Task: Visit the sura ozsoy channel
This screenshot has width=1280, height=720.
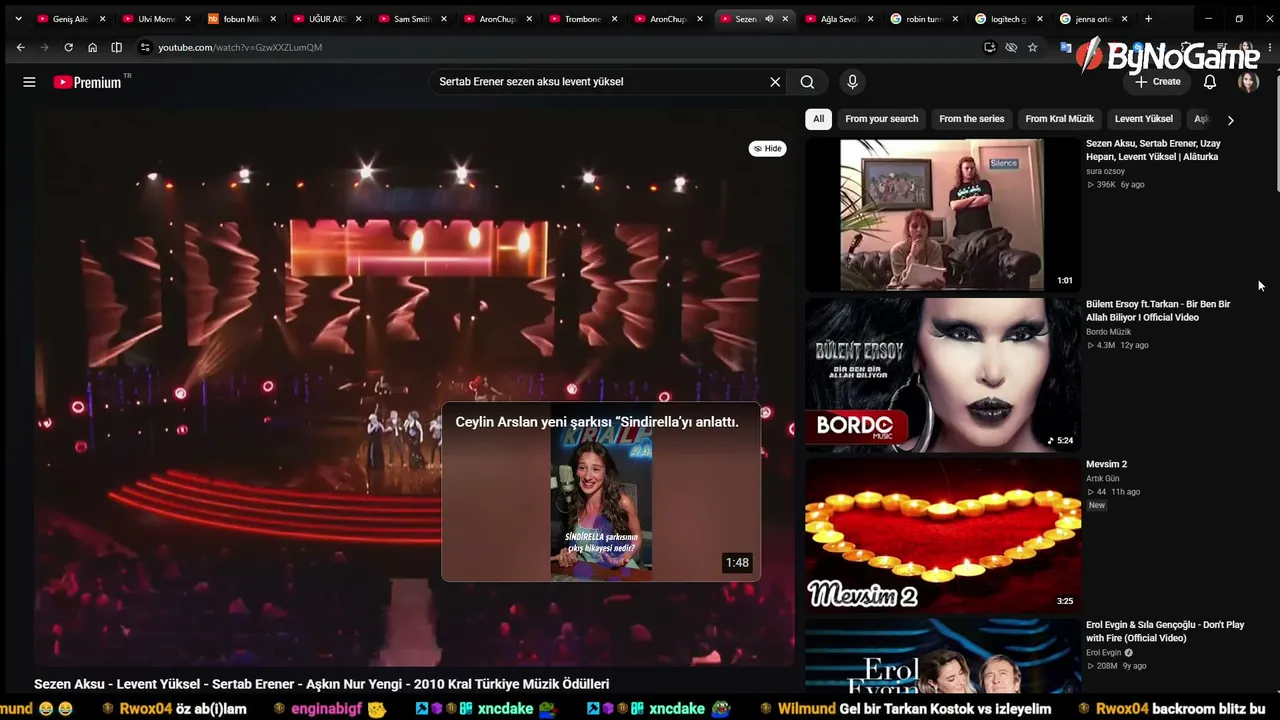Action: 1105,171
